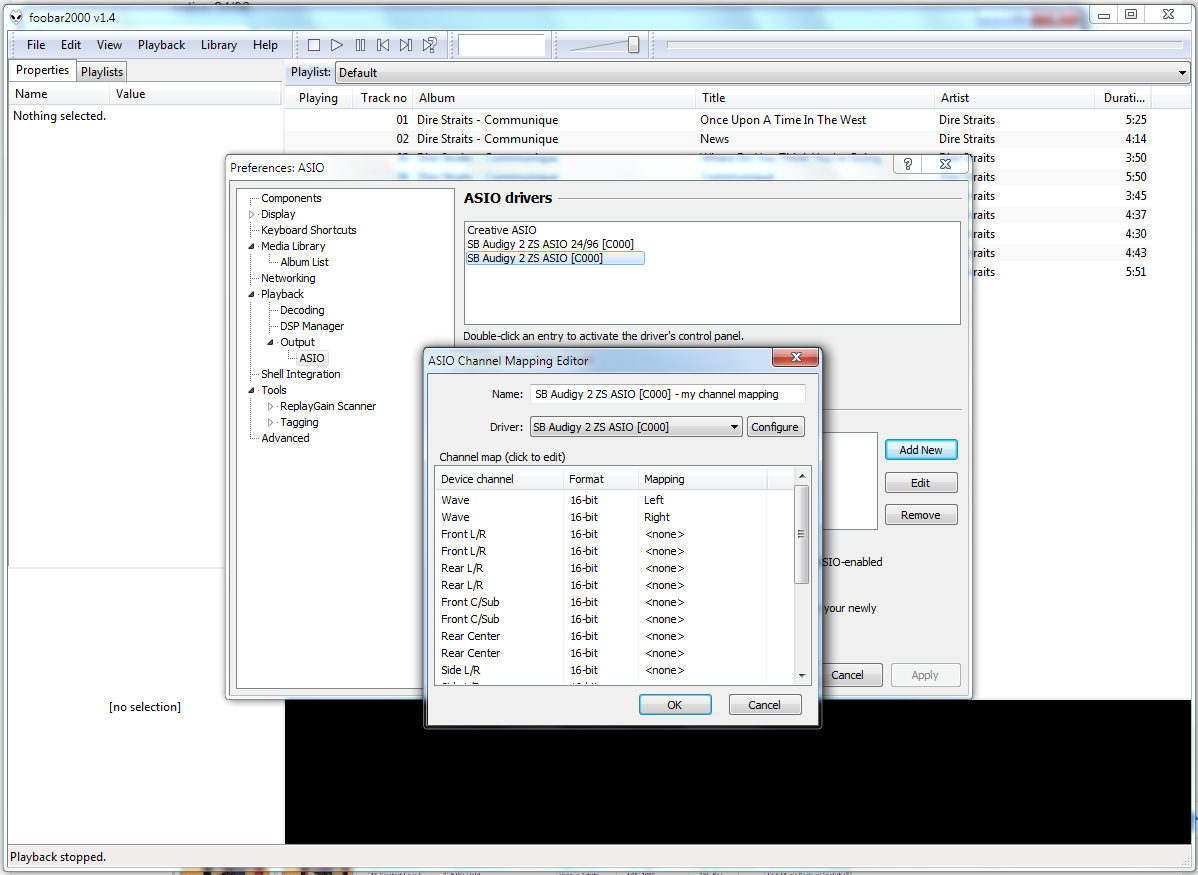Select Shell Integration tree item
Screen dimensions: 1198x875
point(300,374)
